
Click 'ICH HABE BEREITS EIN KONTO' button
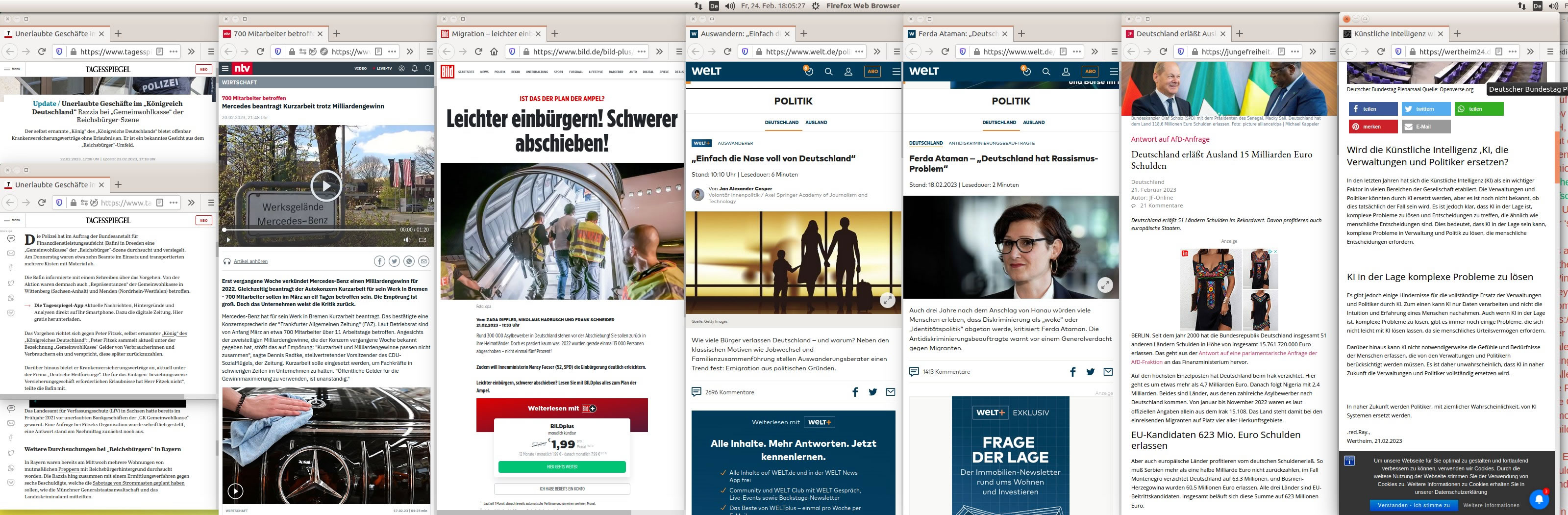click(562, 489)
